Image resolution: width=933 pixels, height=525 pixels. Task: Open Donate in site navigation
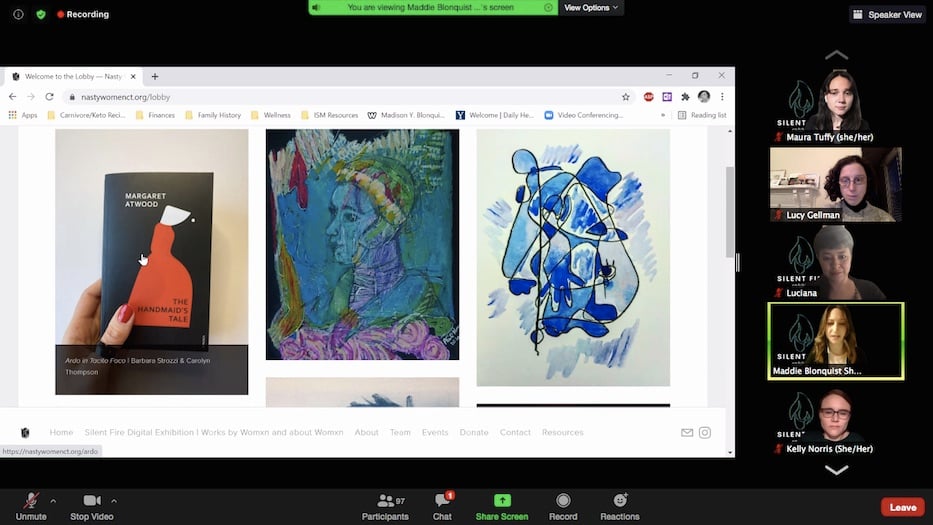click(474, 433)
